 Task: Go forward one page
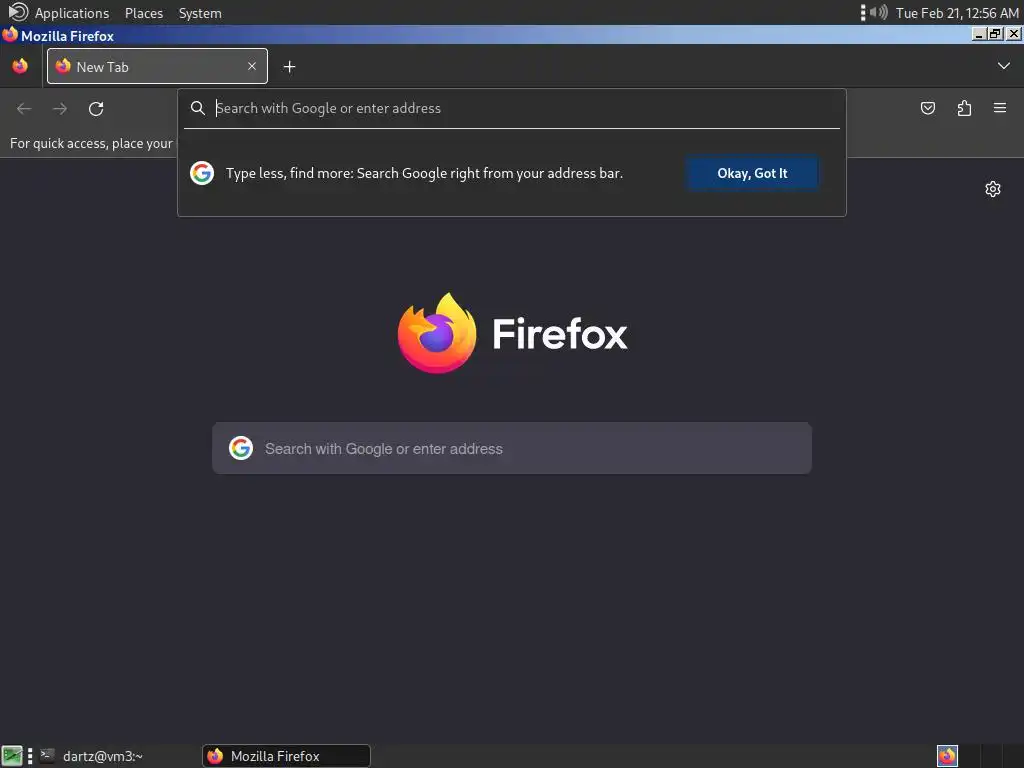click(x=59, y=108)
